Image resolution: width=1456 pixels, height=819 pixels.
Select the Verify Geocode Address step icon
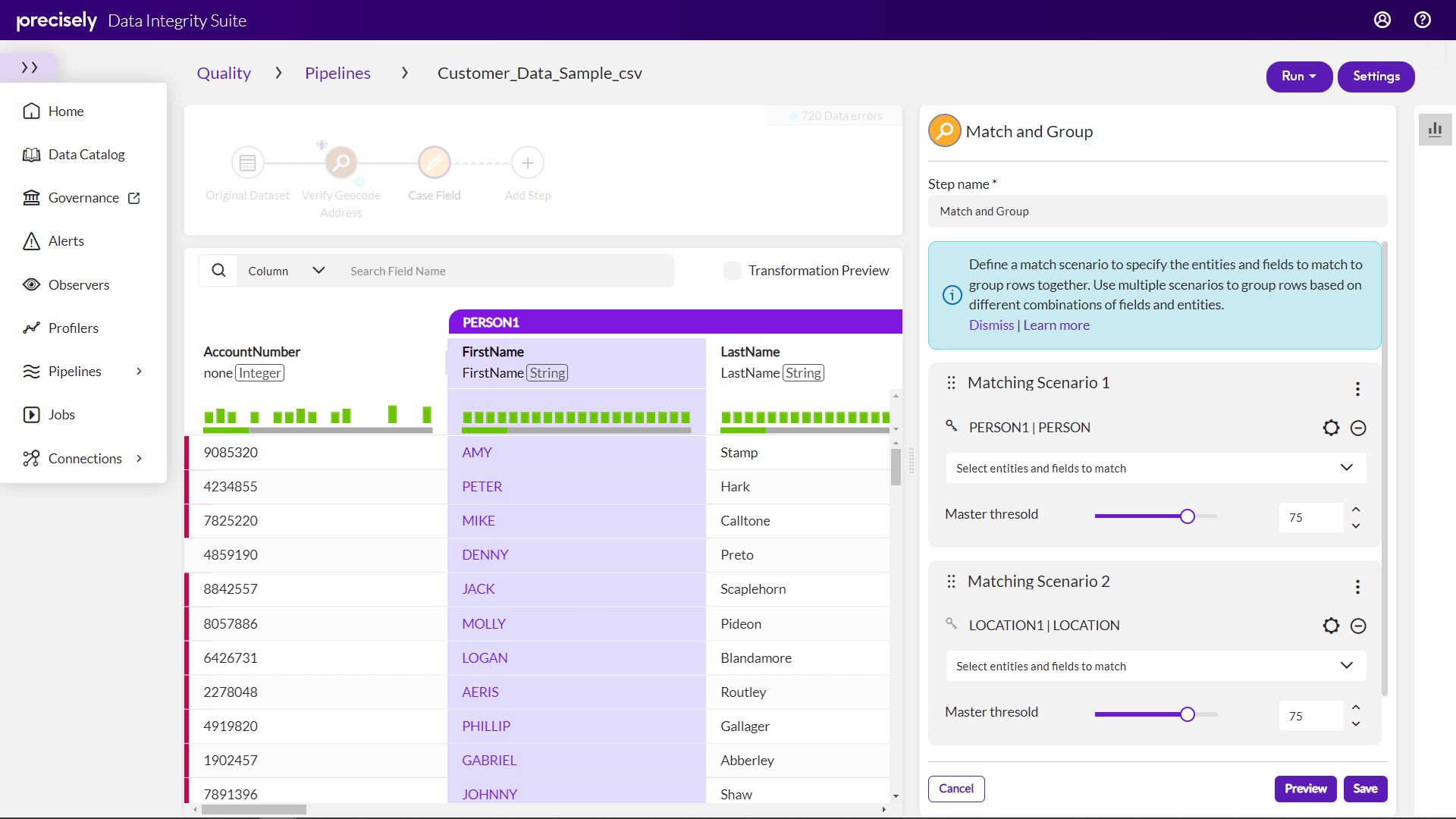341,163
